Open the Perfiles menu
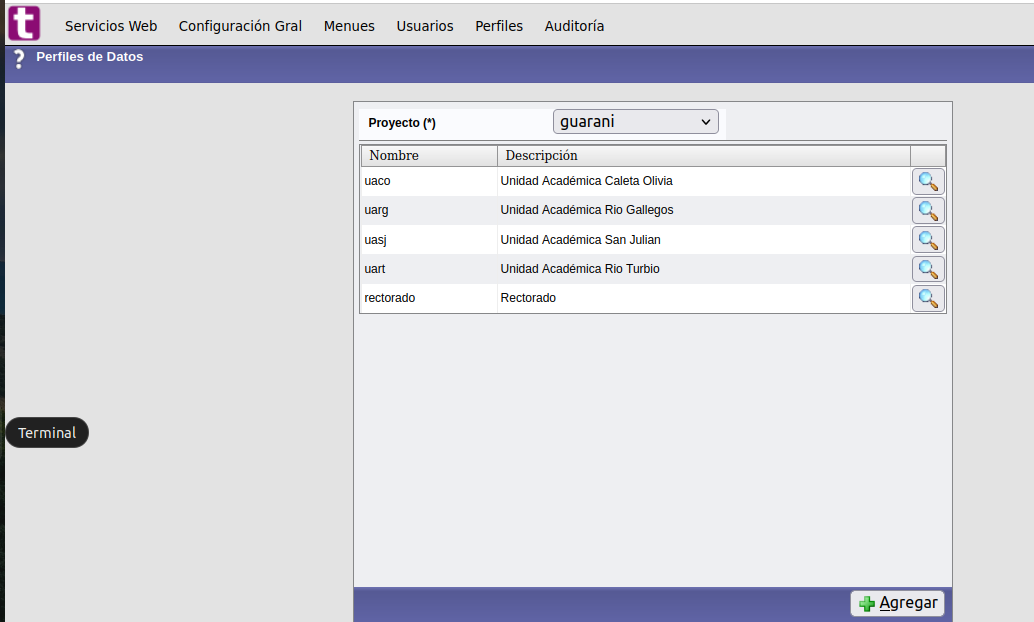Screen dimensions: 1034x622 tap(499, 26)
